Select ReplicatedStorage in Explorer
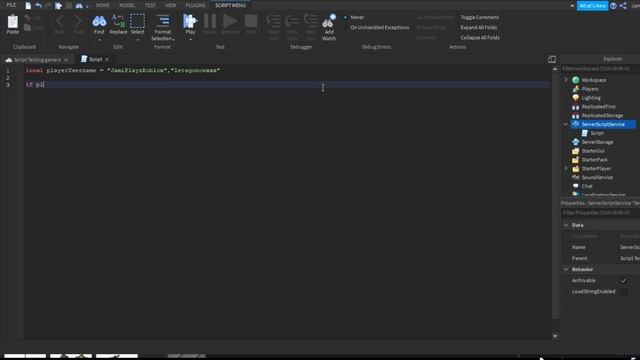The height and width of the screenshot is (360, 640). tap(602, 116)
